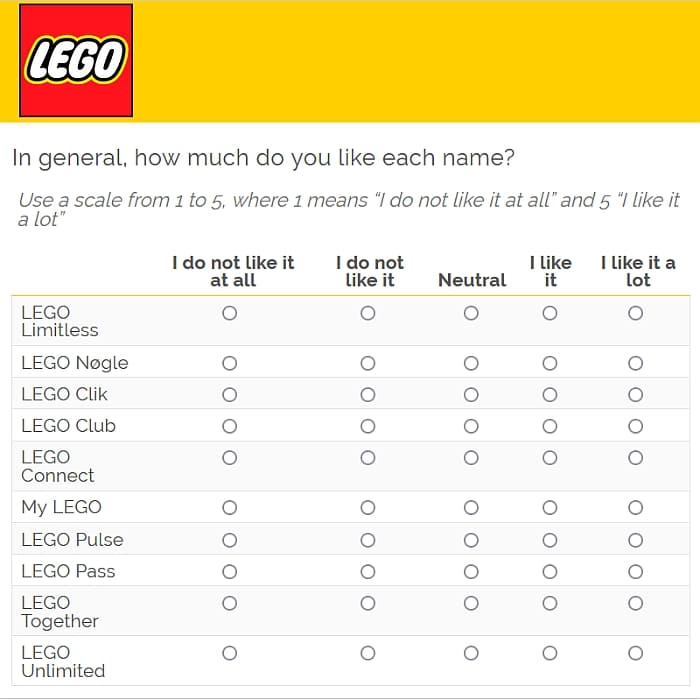Choose Neutral for LEGO Together
This screenshot has width=700, height=700.
[x=471, y=603]
